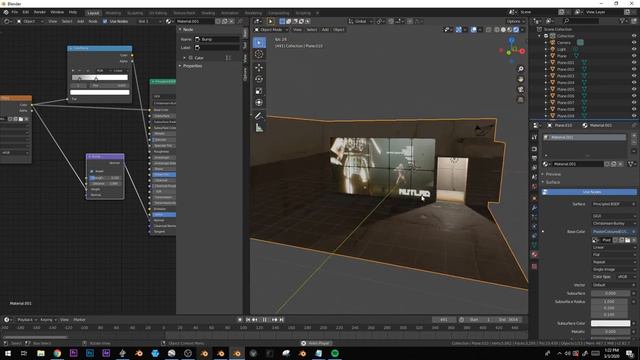This screenshot has width=640, height=360.
Task: Choose the Measure ruler tool
Action: click(259, 128)
